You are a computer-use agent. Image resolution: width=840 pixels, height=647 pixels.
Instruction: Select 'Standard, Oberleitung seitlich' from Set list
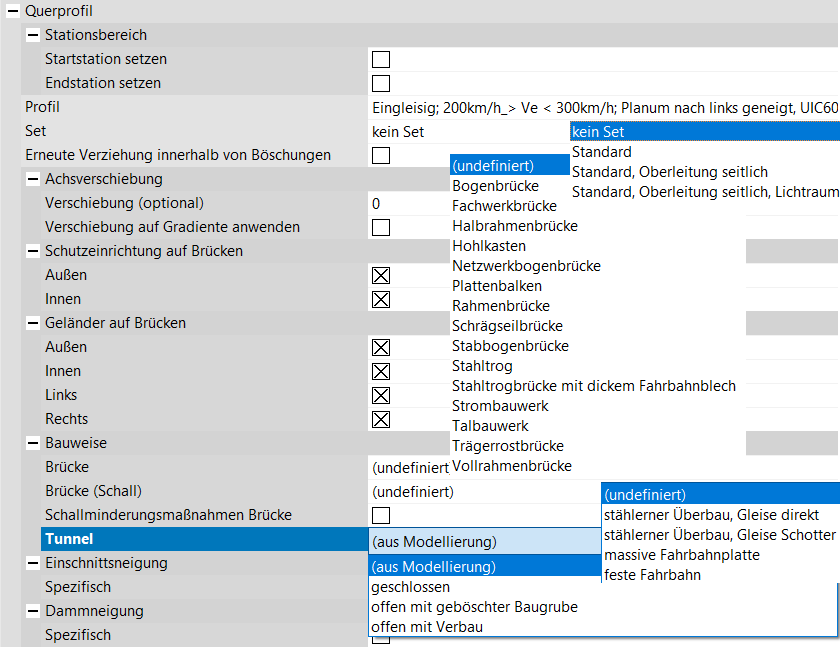point(669,172)
